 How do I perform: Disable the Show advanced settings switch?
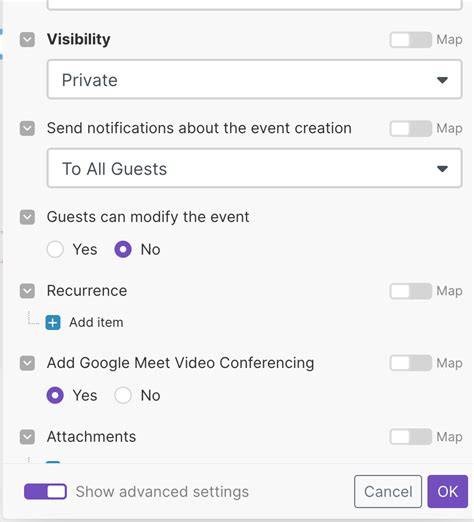tap(45, 491)
